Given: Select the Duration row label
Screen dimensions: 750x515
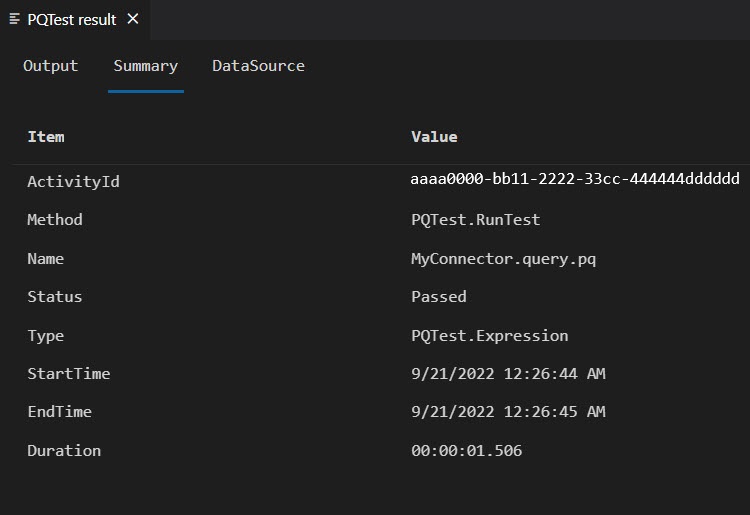Looking at the screenshot, I should pos(64,451).
